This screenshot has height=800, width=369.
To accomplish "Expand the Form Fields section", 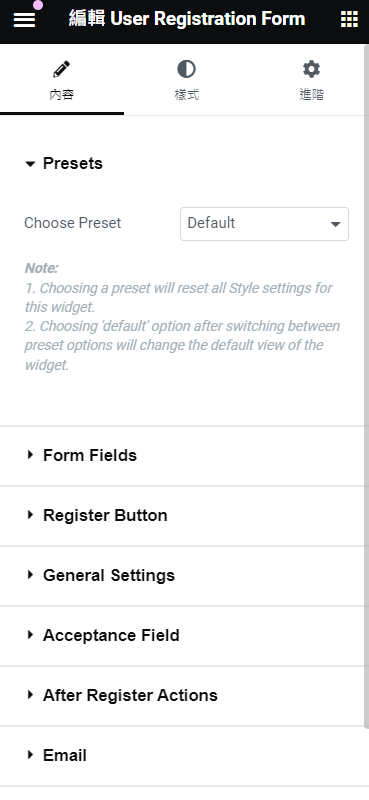I will pos(183,455).
